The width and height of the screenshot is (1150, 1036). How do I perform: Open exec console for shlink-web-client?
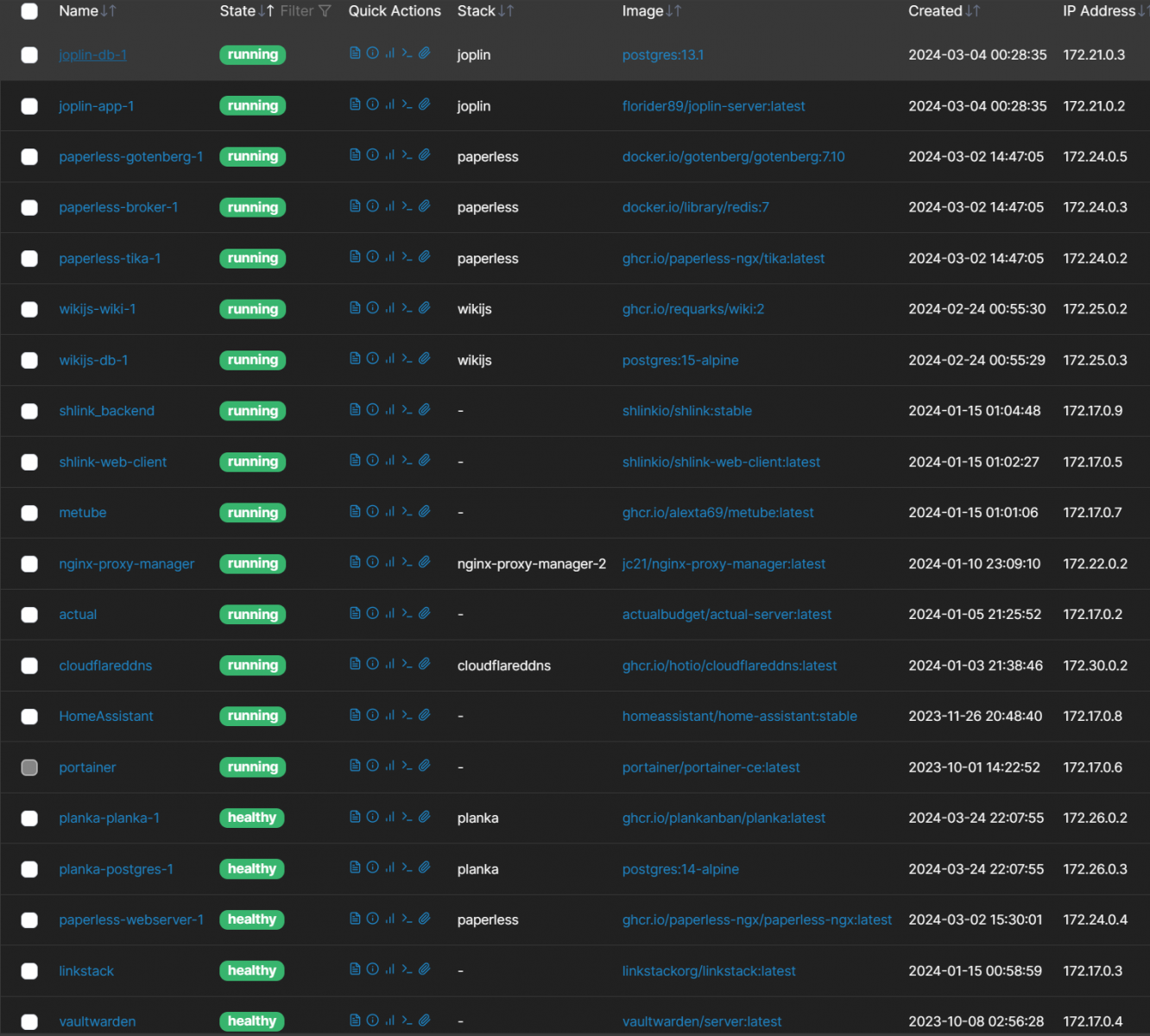407,461
